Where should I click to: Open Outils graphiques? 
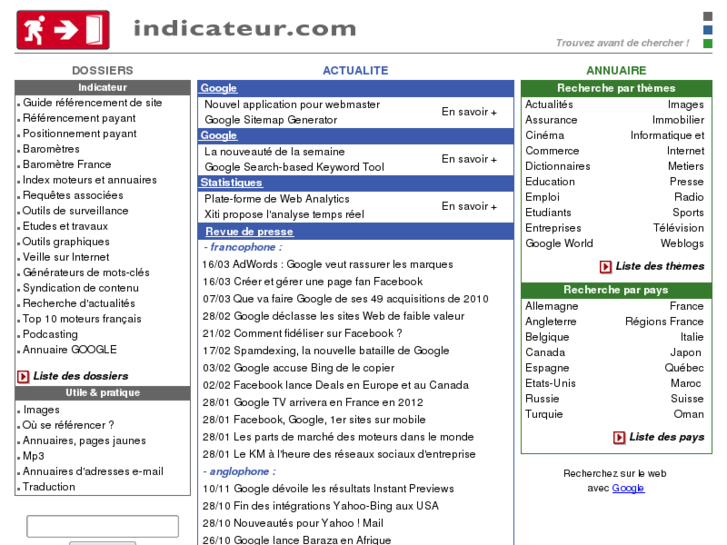click(x=66, y=242)
